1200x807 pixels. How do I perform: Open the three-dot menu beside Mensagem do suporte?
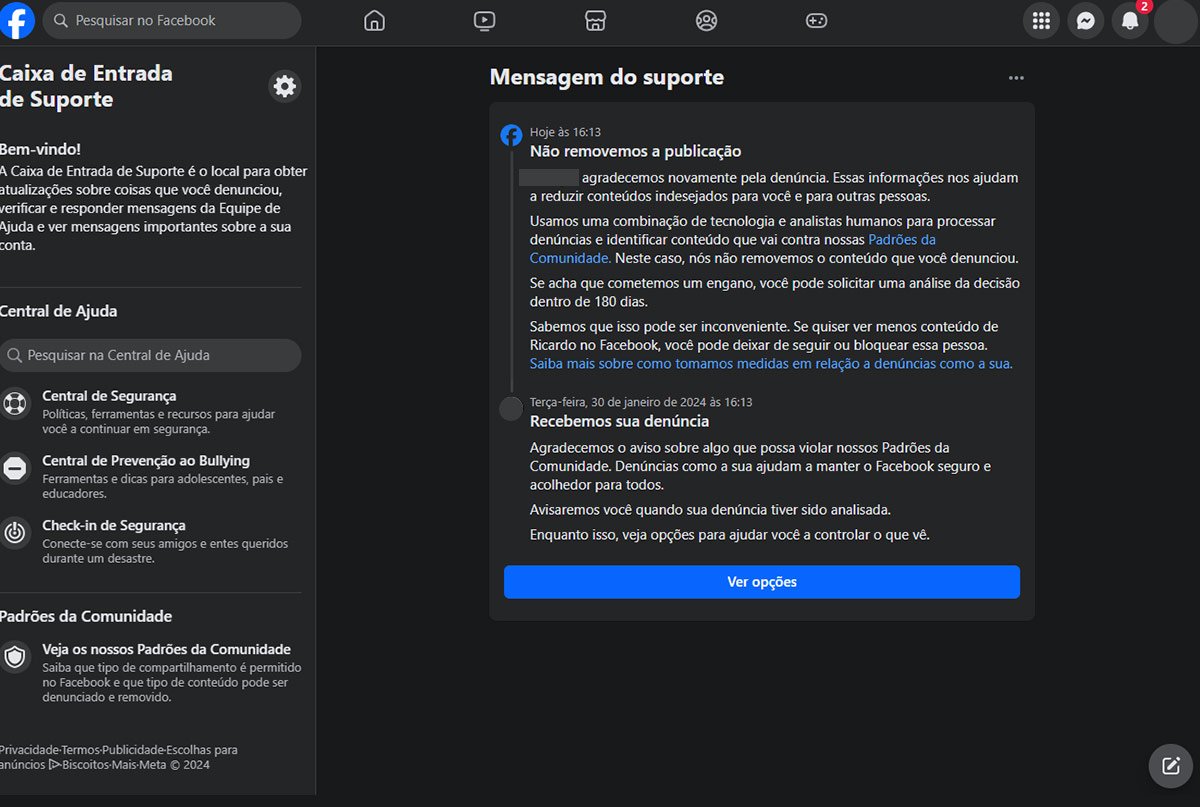(1016, 78)
